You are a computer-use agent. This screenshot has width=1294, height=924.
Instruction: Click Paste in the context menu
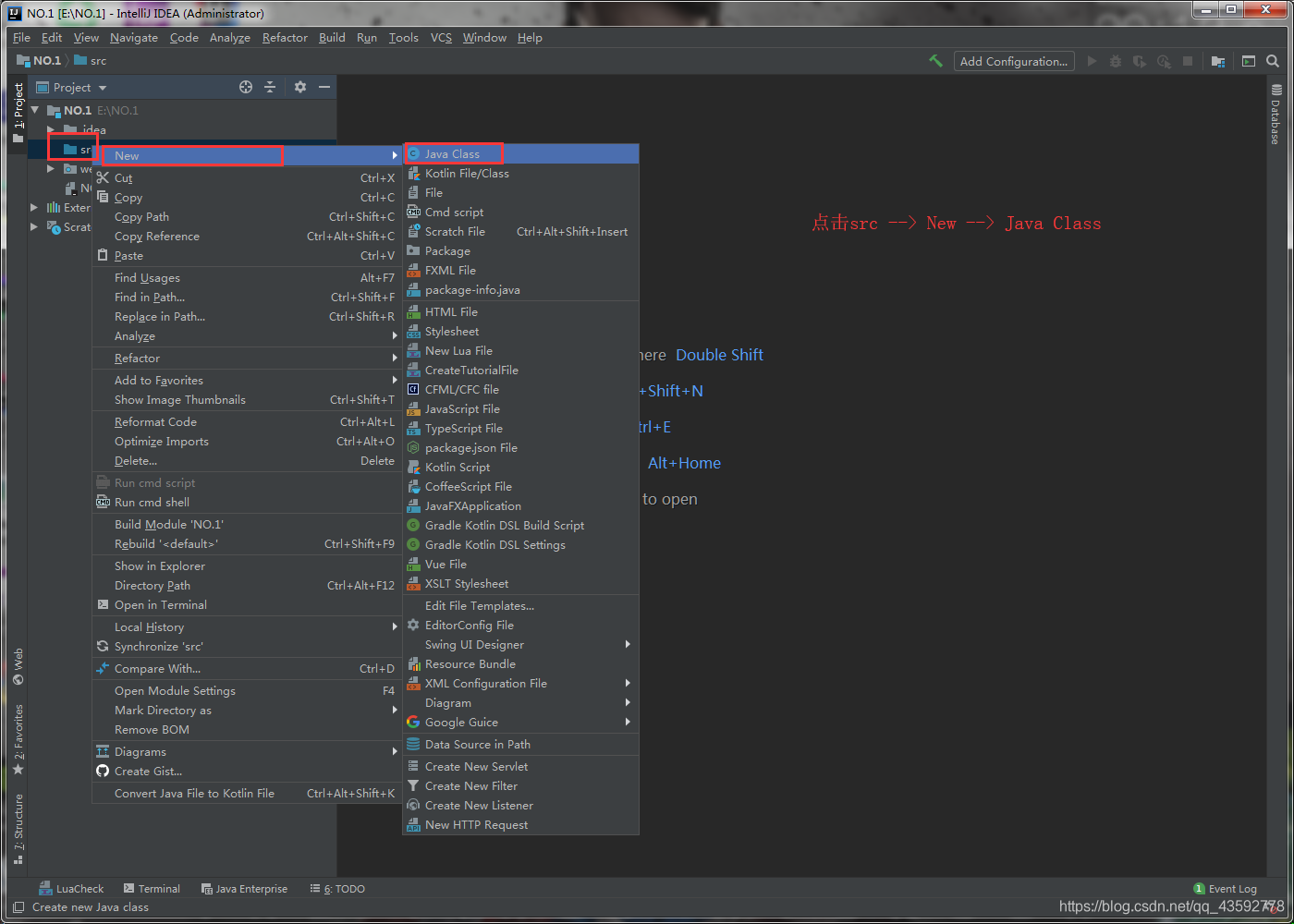[x=247, y=256]
